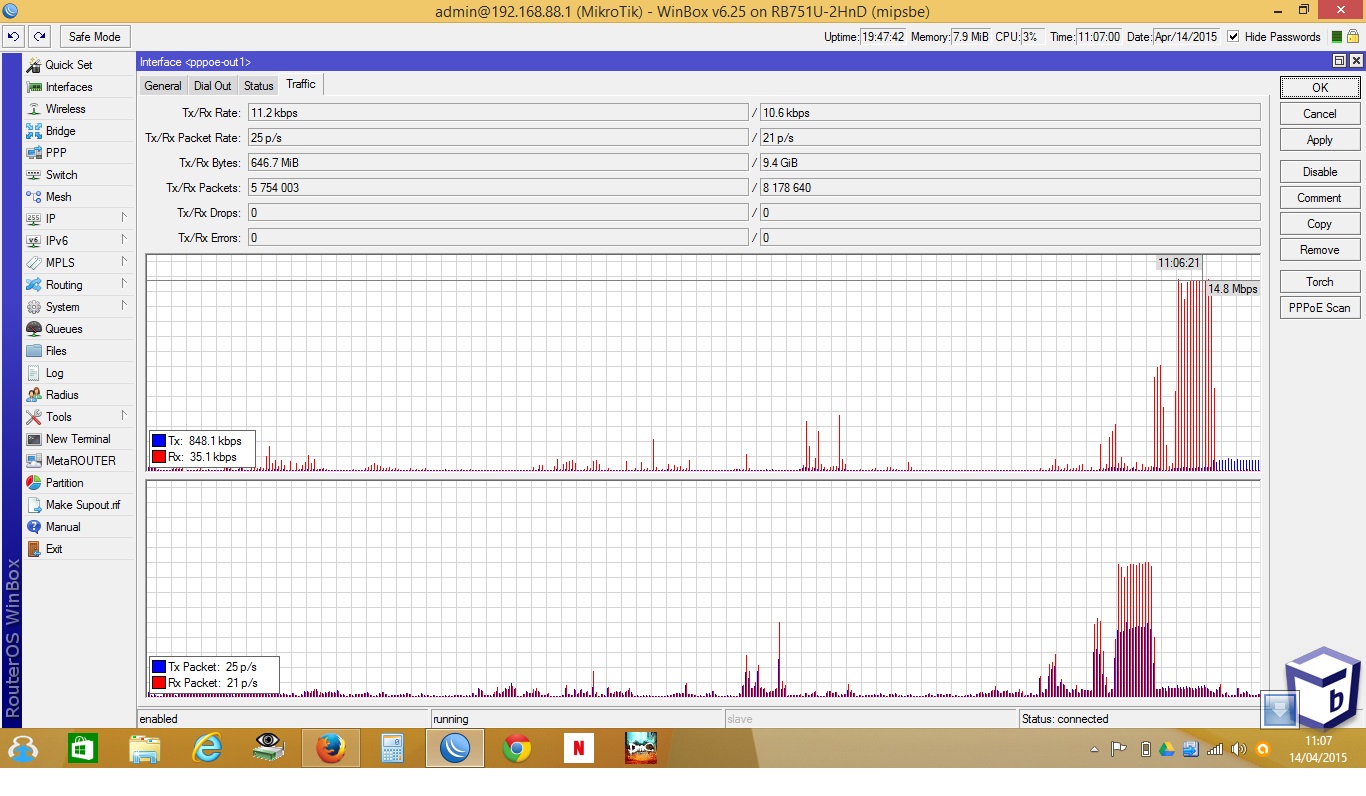Click the Date value Apr/14/2015
The height and width of the screenshot is (796, 1366).
1186,37
